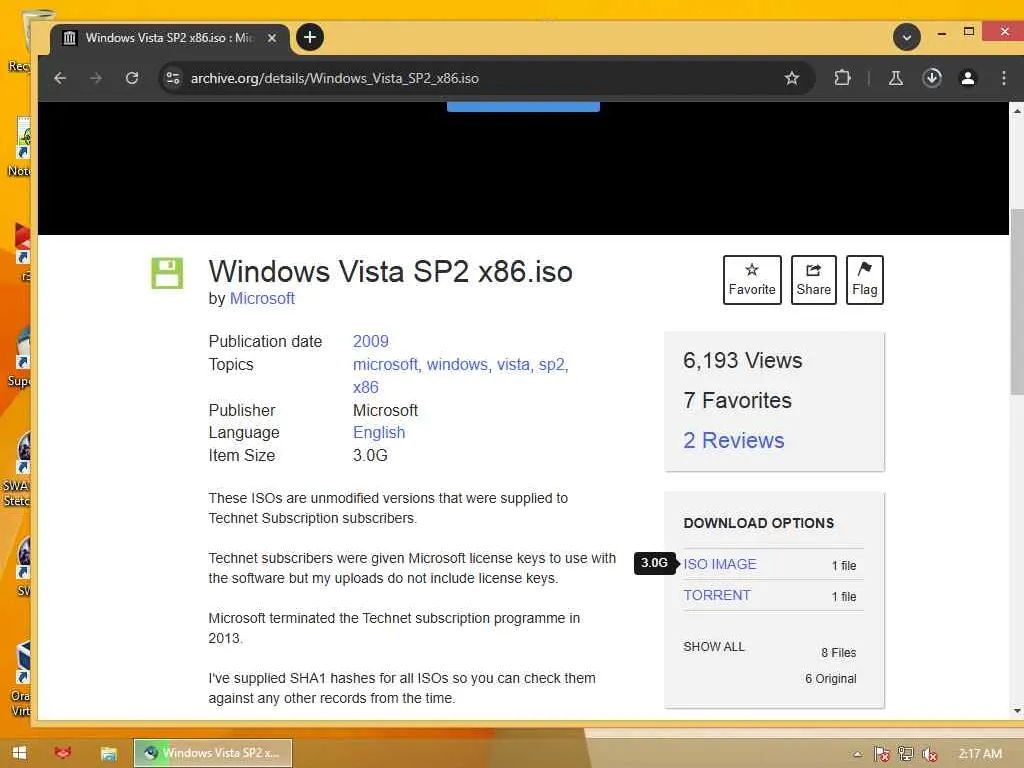Click the Item Size 3.0G value
Screen dimensions: 1024x768
pyautogui.click(x=370, y=455)
